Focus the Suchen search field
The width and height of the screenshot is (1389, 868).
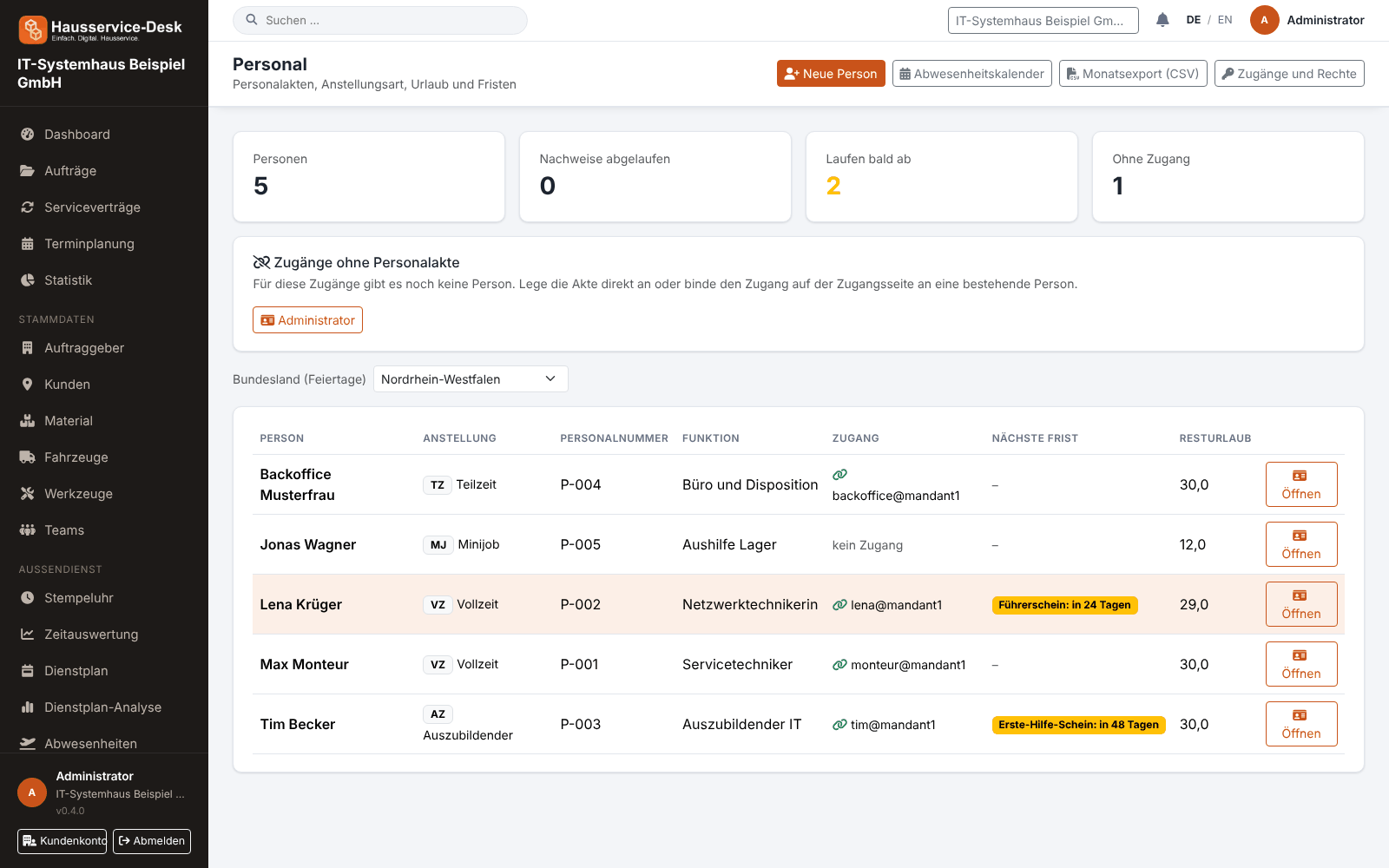(x=380, y=21)
